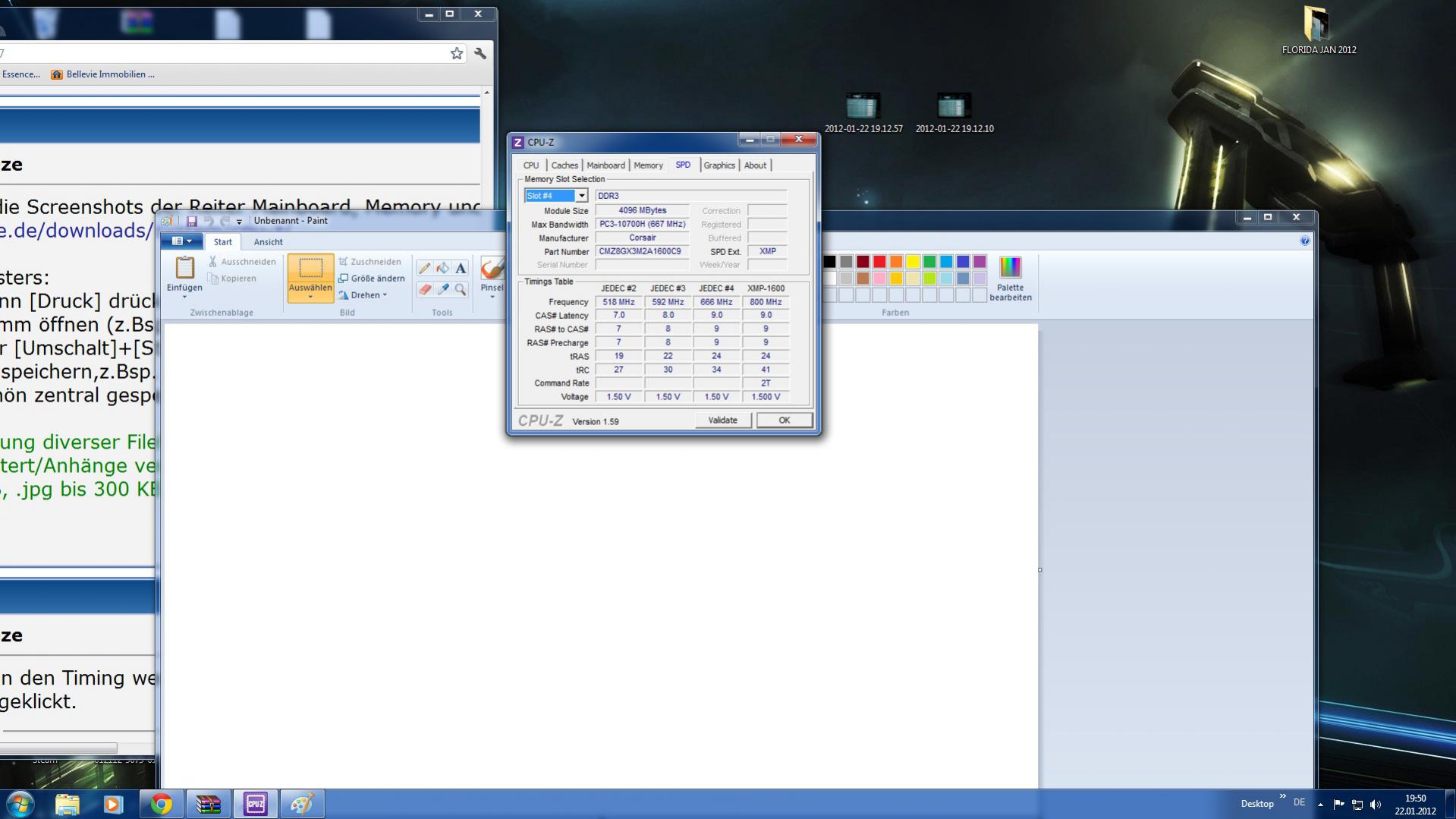The image size is (1456, 819).
Task: Select the Eraser tool in Paint
Action: pyautogui.click(x=425, y=289)
